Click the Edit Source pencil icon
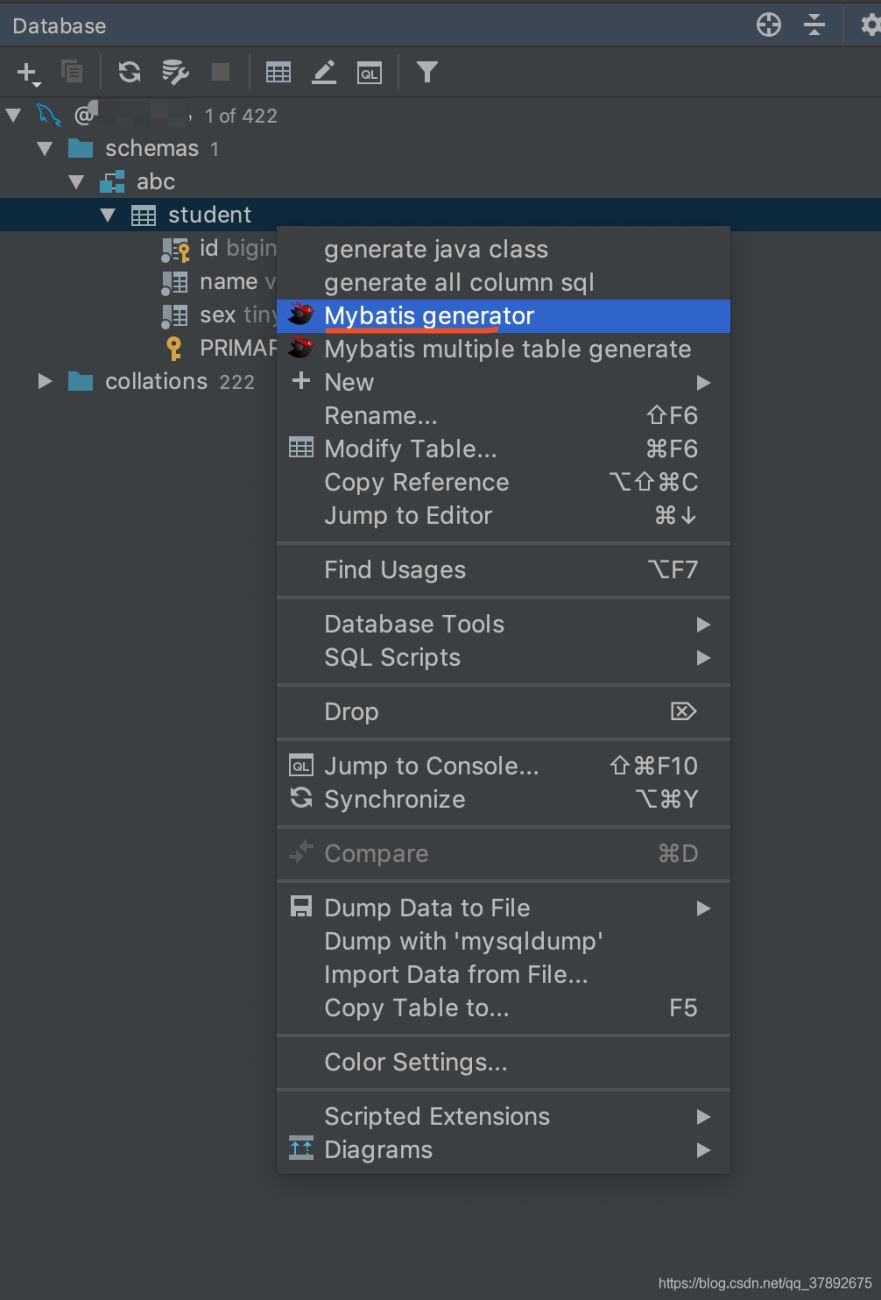881x1300 pixels. pos(324,72)
